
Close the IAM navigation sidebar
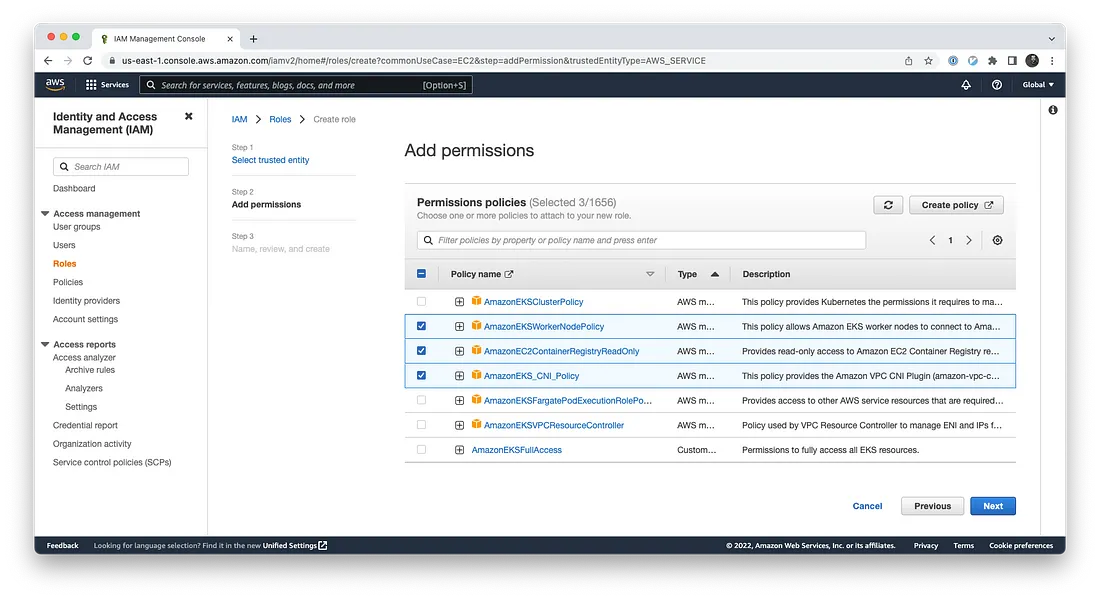point(189,116)
